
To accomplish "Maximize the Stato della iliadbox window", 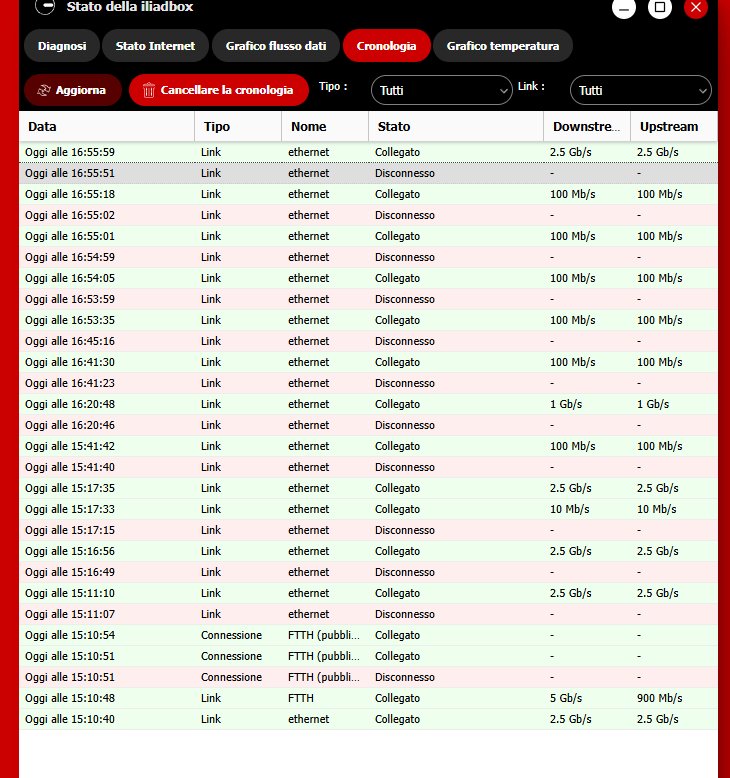I will 659,8.
